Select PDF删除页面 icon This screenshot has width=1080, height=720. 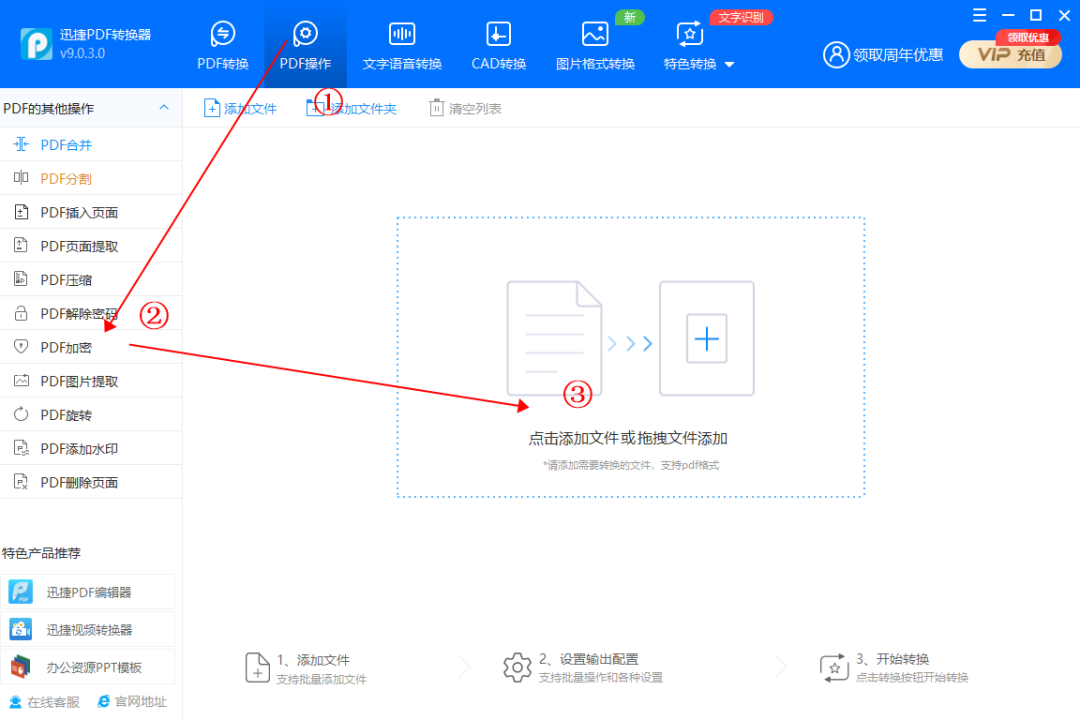21,482
